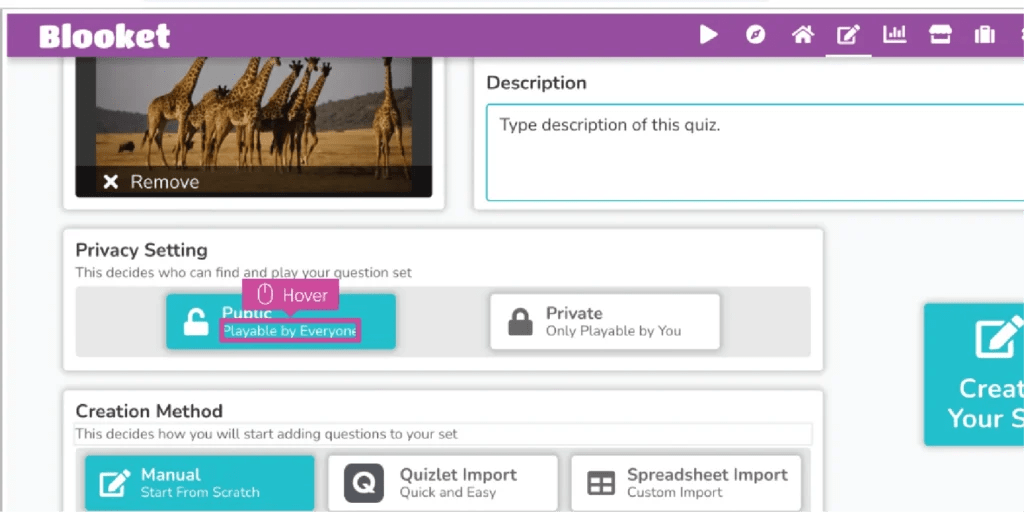1024x512 pixels.
Task: Open the Create pencil icon in the navbar
Action: point(848,35)
